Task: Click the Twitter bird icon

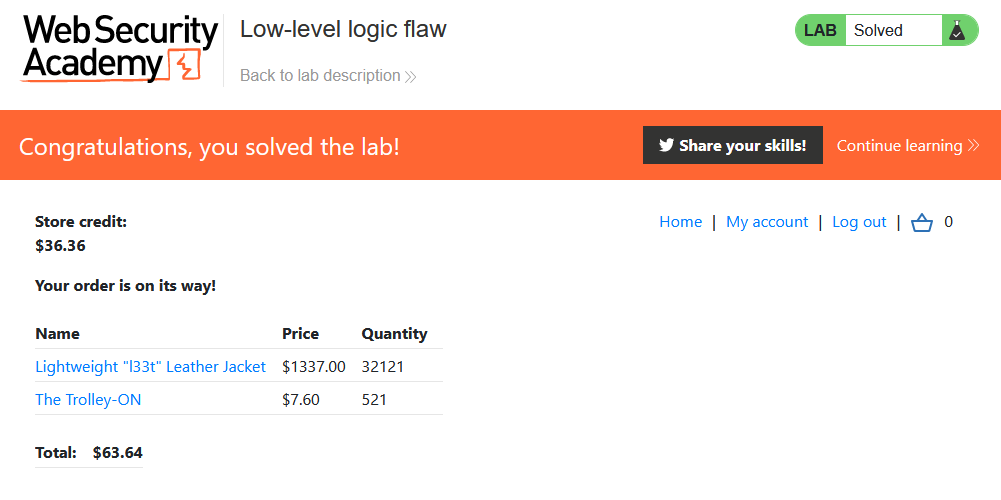Action: pyautogui.click(x=666, y=145)
